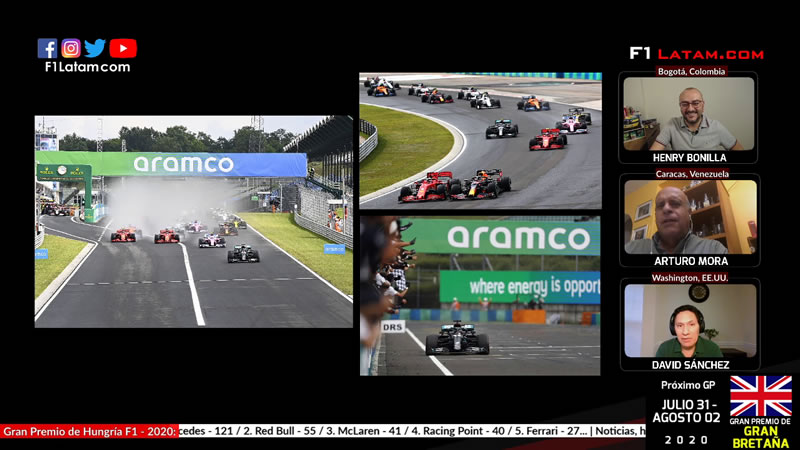Click the 2020 year text

(687, 440)
